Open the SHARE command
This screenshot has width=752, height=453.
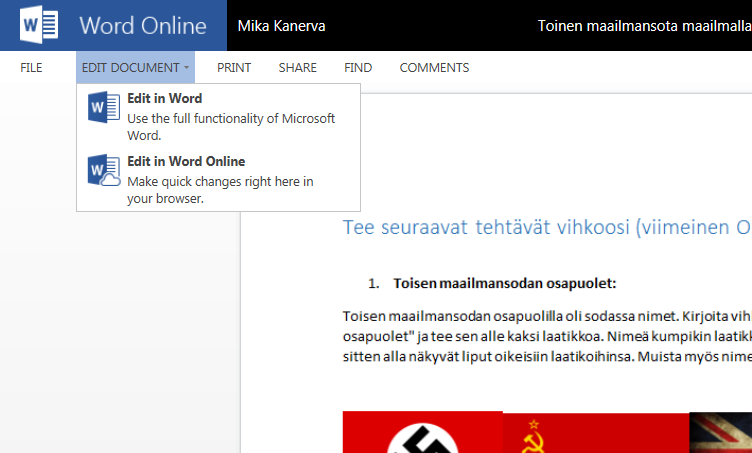297,68
